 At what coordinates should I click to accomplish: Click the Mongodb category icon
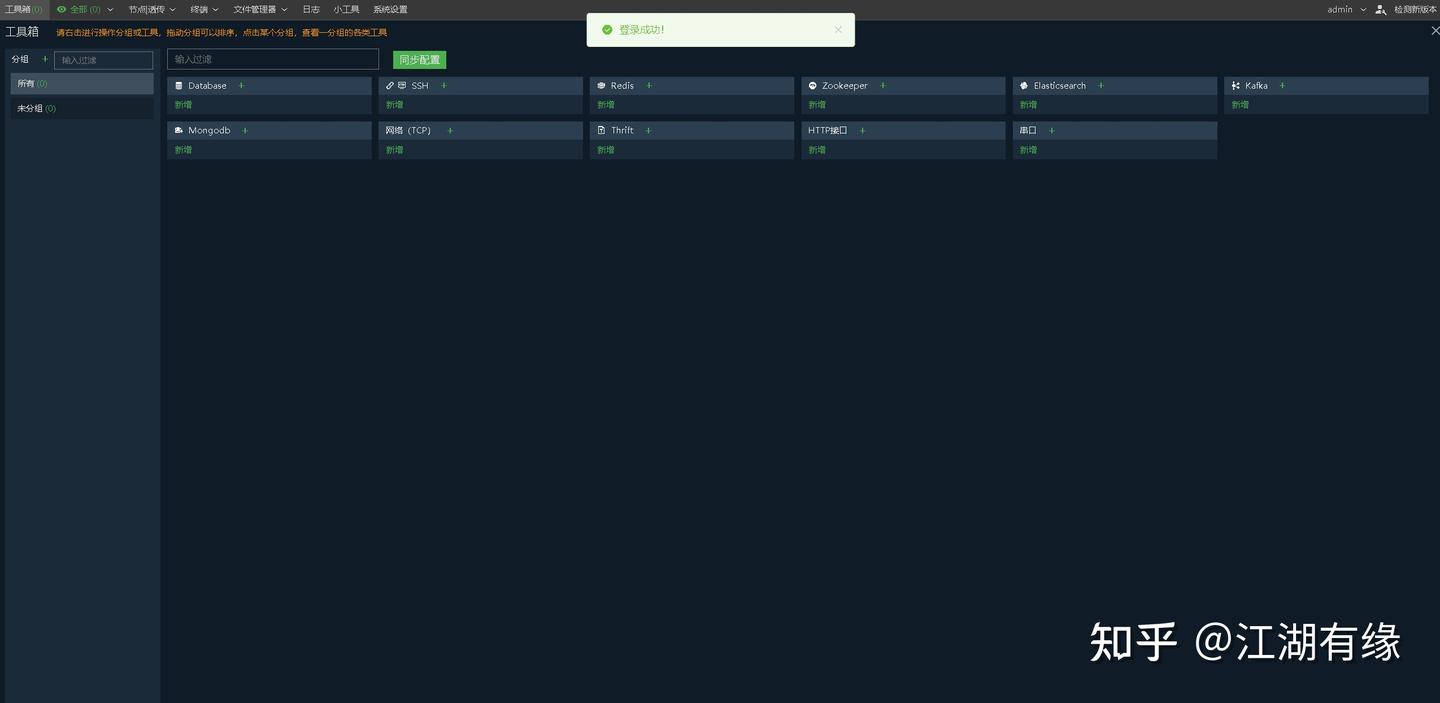click(179, 130)
